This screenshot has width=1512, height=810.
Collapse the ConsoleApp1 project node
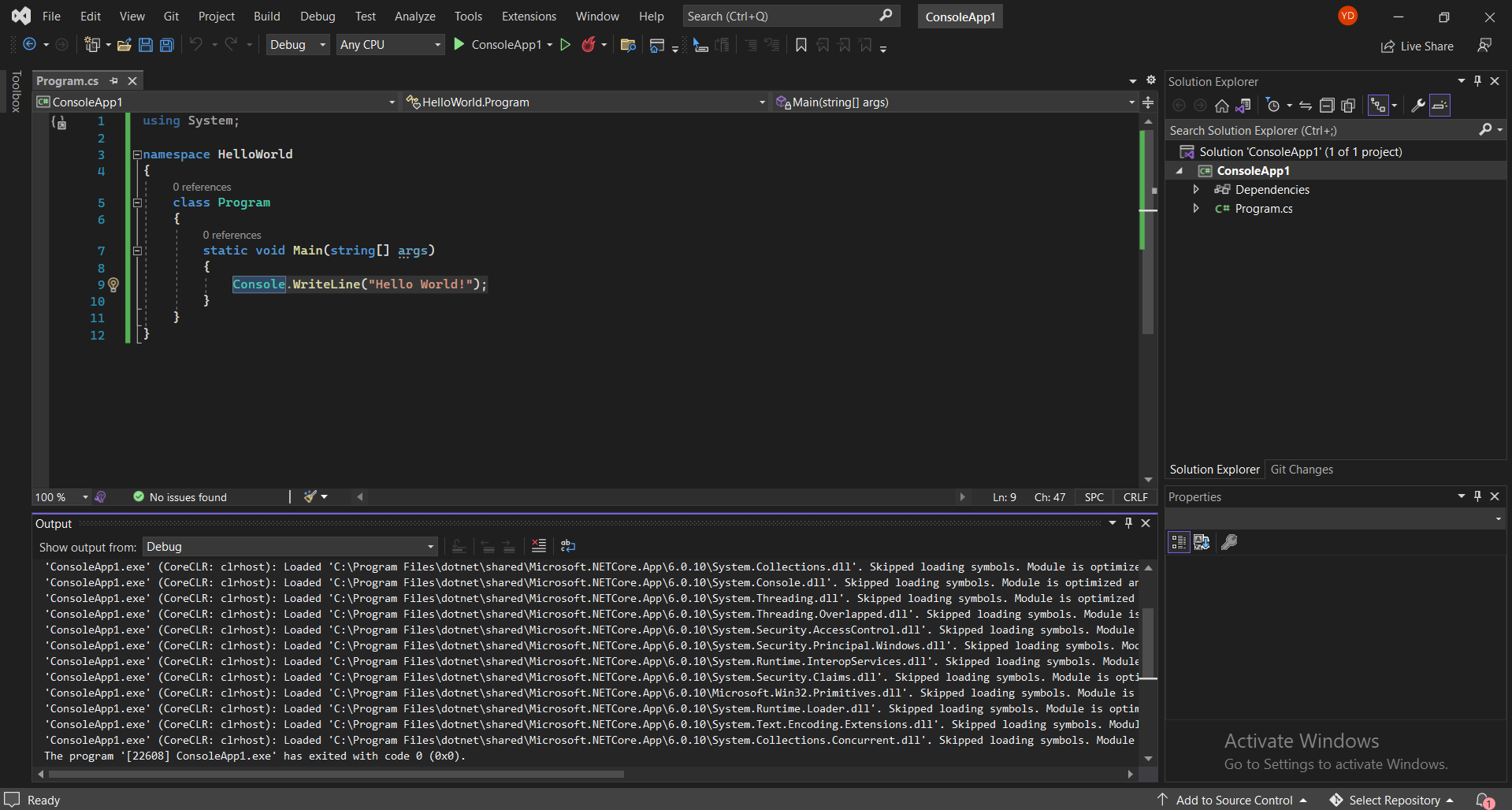tap(1180, 171)
